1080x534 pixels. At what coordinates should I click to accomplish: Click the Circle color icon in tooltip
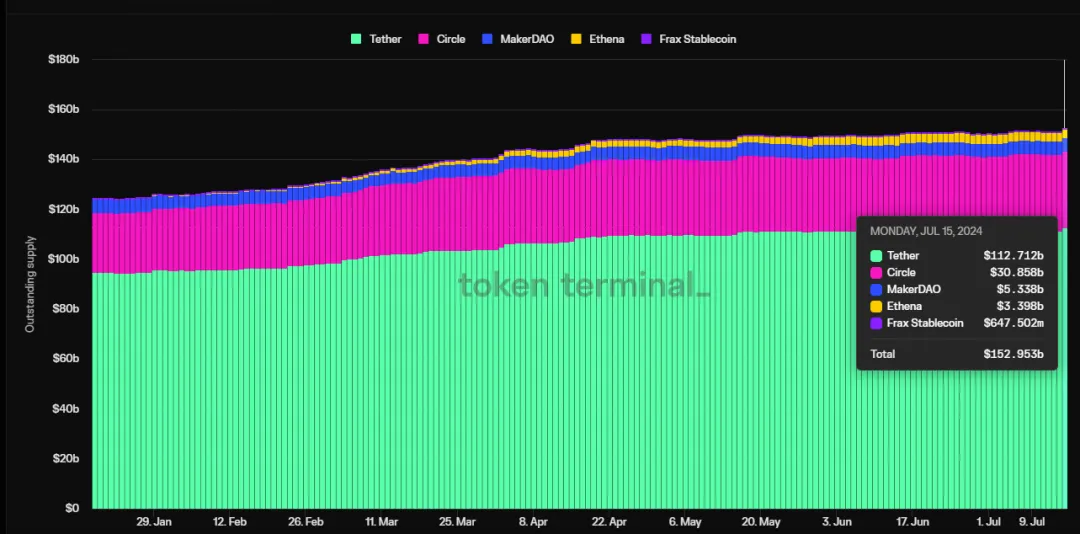877,273
